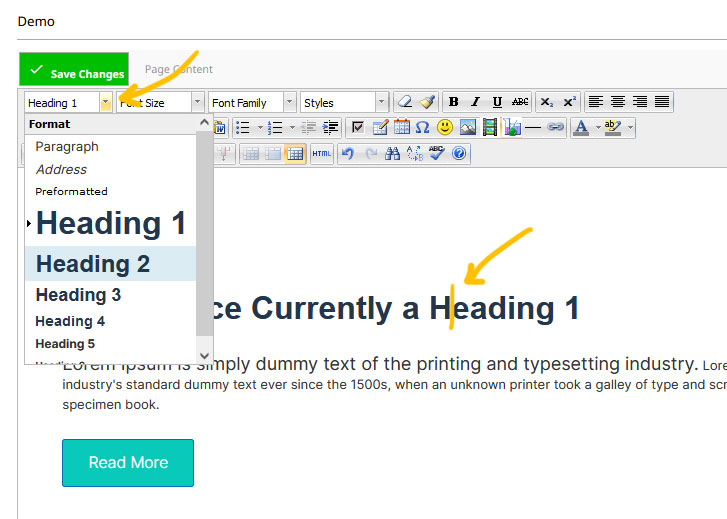
Task: Open Find using the binoculars icon
Action: click(x=393, y=154)
